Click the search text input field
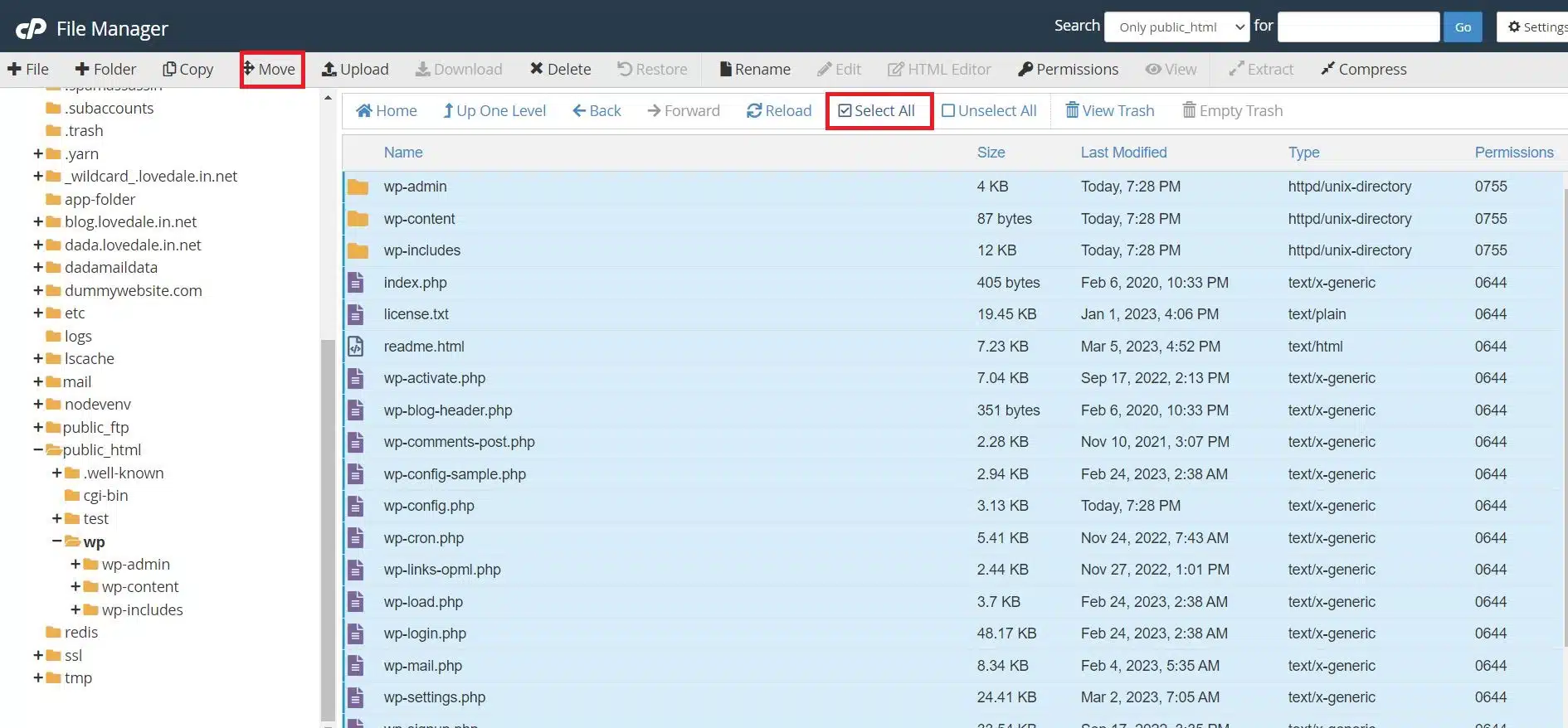The height and width of the screenshot is (728, 1568). pos(1357,27)
